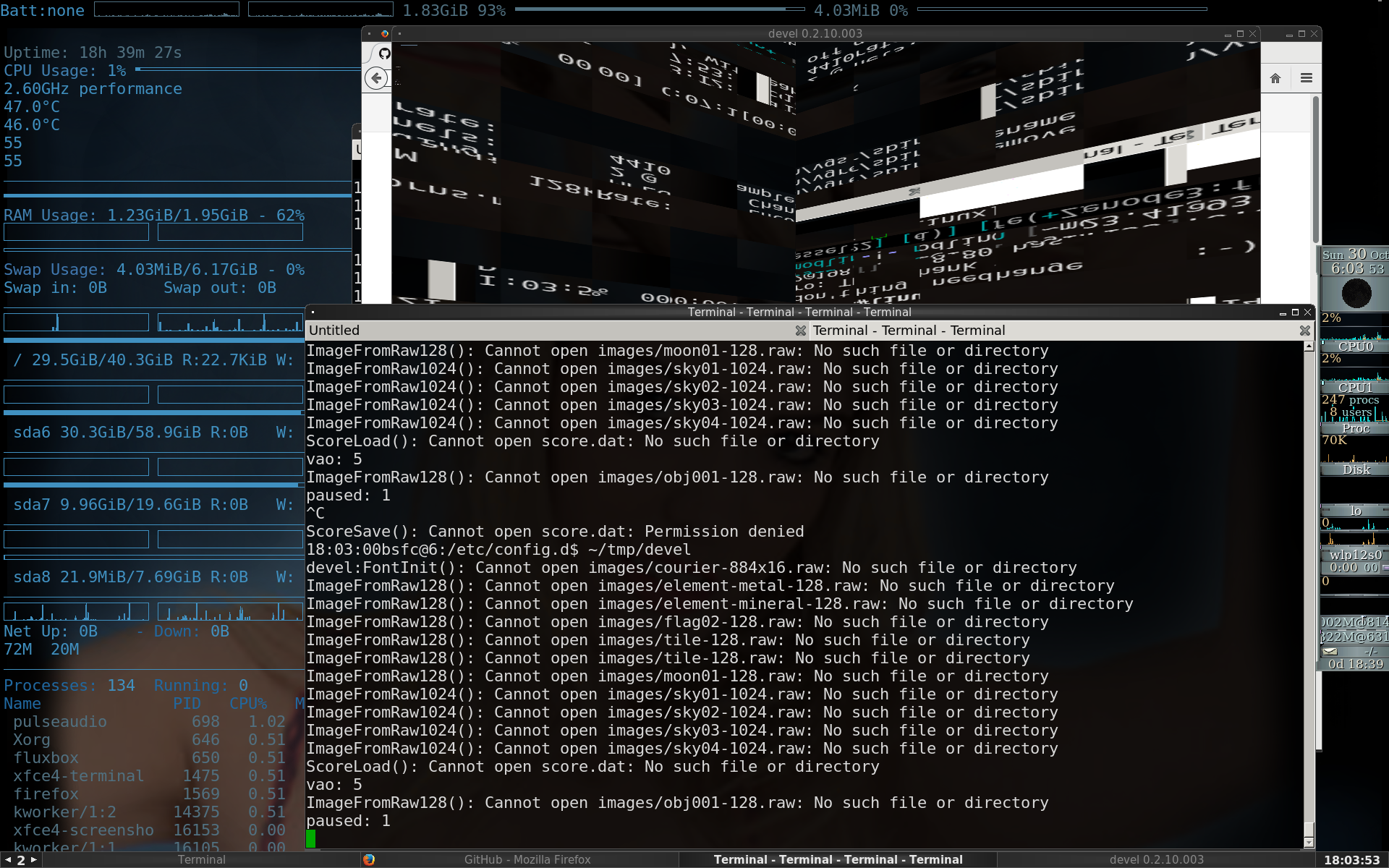Click 'Uptime: 18h 39m 27s' text in conky

click(93, 53)
